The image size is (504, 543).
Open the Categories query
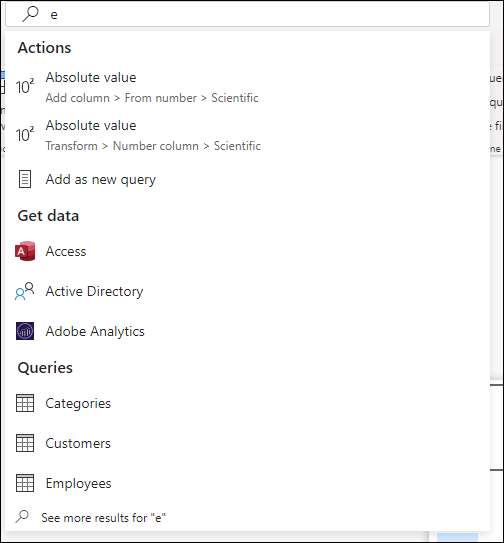tap(247, 403)
